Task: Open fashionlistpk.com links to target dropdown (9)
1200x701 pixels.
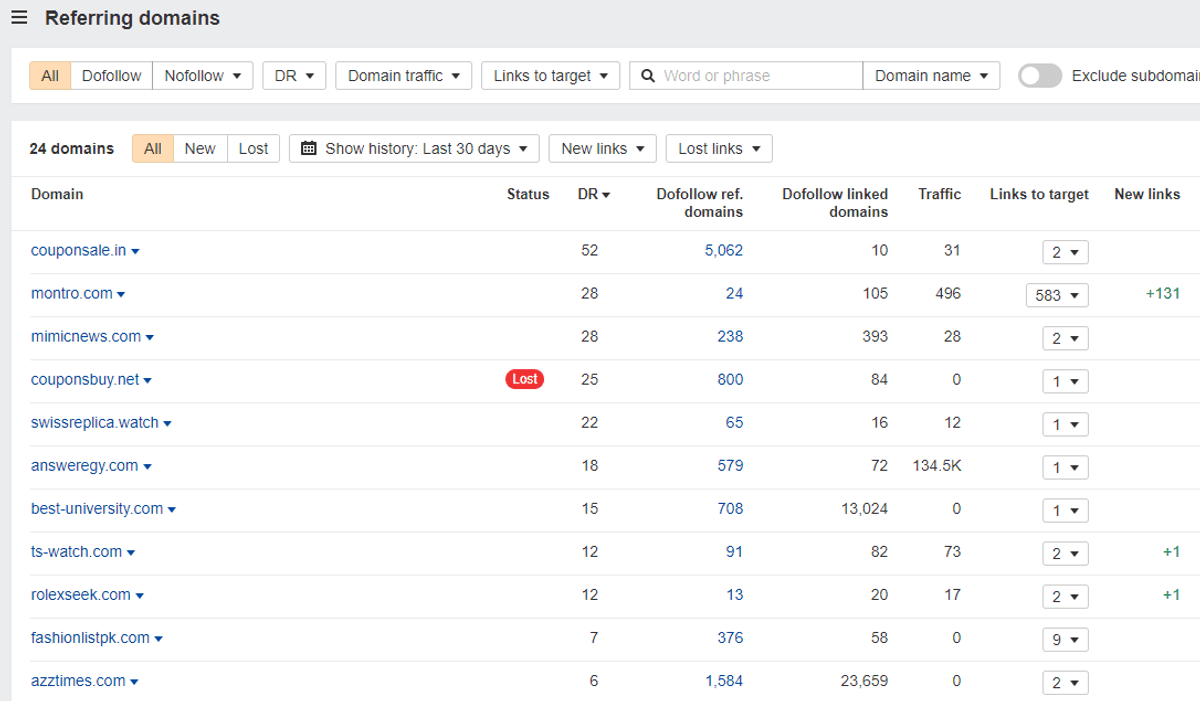Action: tap(1065, 639)
